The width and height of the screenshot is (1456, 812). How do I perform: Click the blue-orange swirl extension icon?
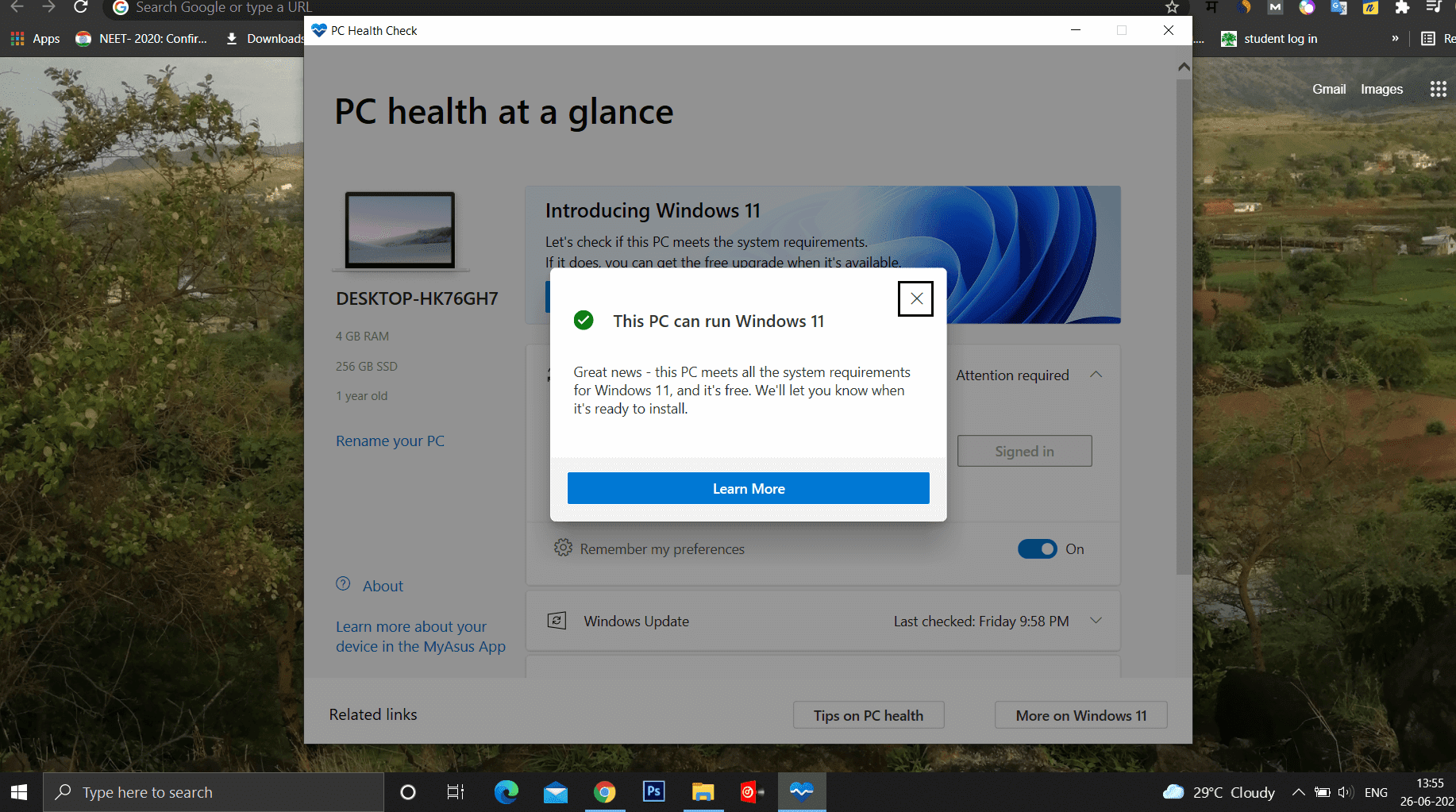(1243, 7)
